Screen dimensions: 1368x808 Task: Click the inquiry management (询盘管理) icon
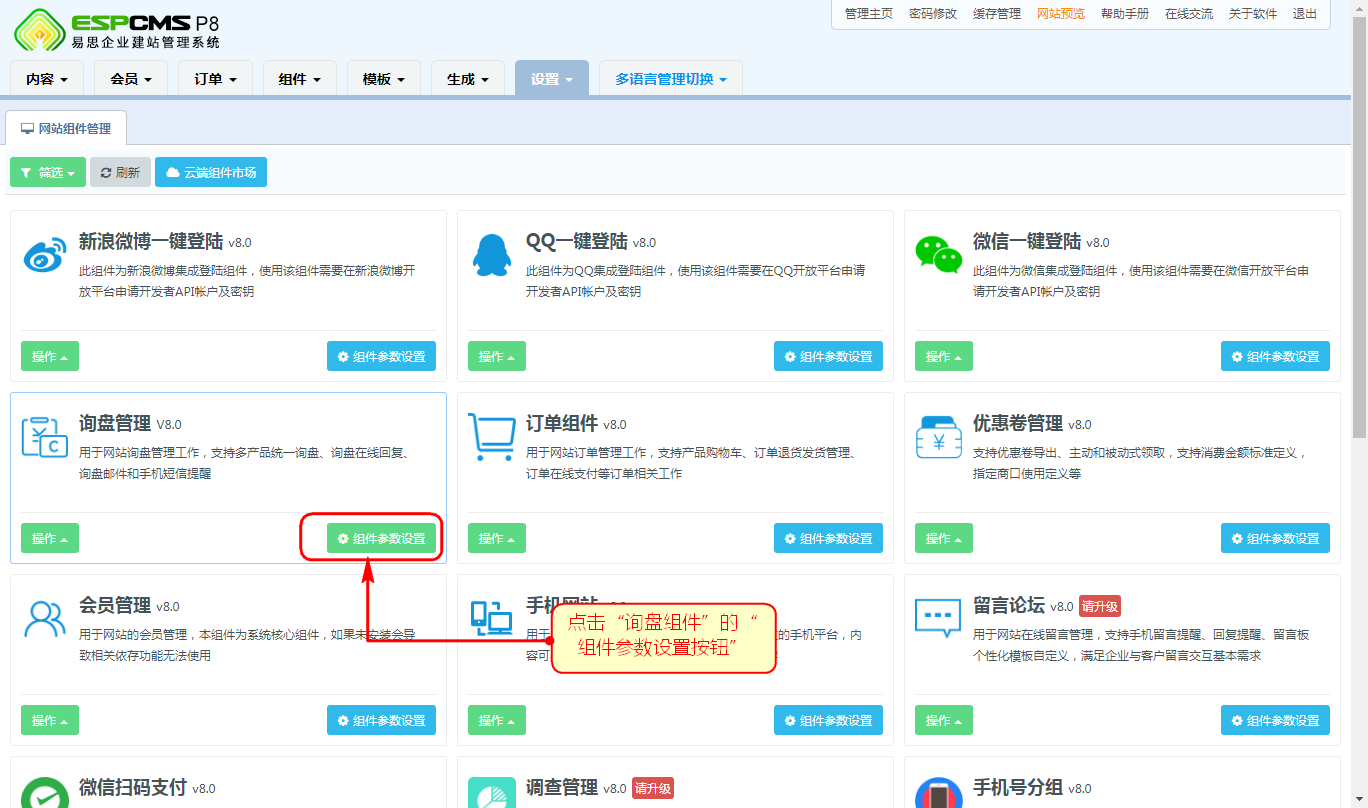pos(44,439)
